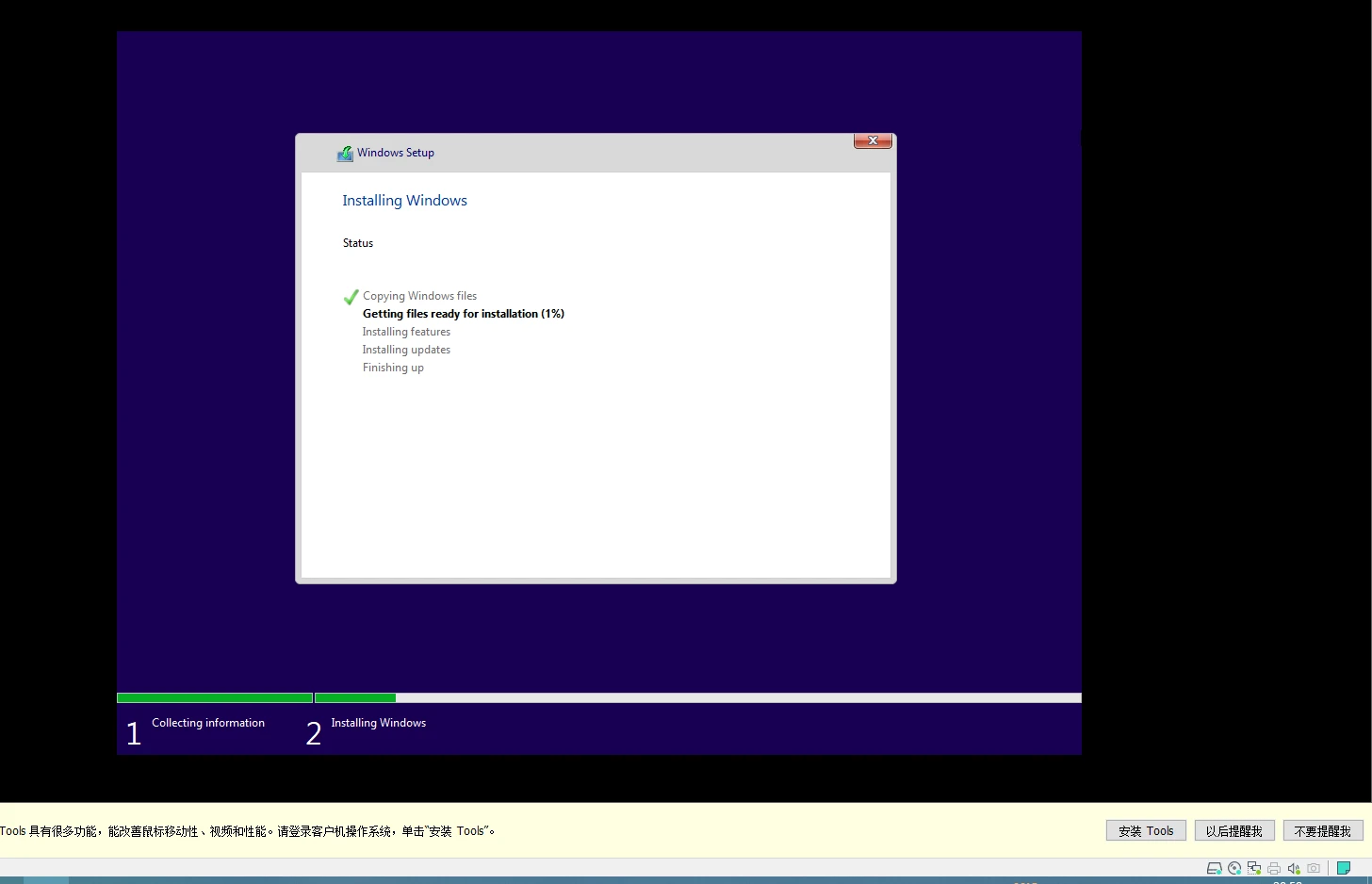Click step 2 'Installing Windows' label at bottom
This screenshot has height=884, width=1372.
[379, 723]
